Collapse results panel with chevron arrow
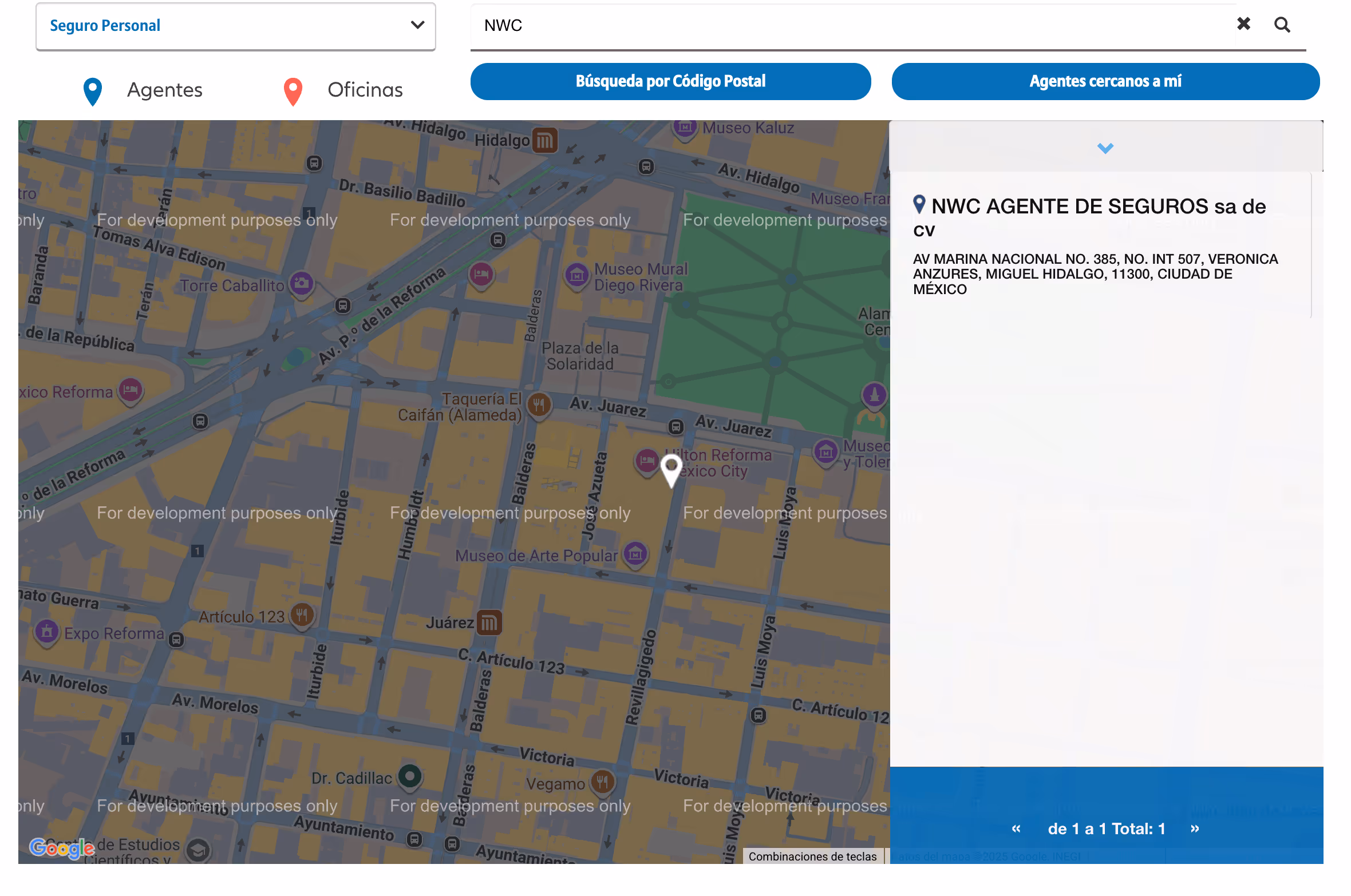Viewport: 1351px width, 896px height. [1105, 148]
